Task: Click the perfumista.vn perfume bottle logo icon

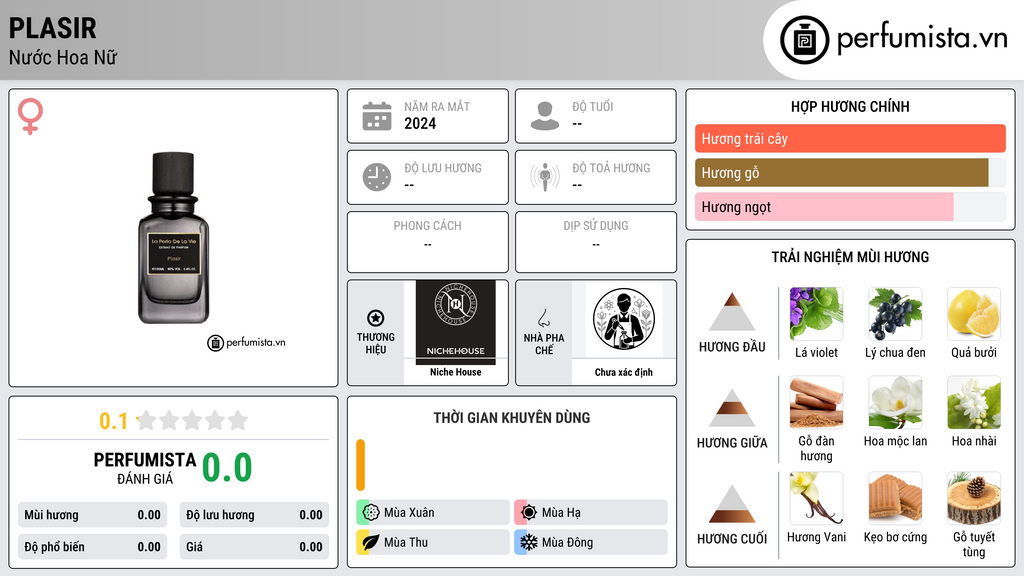Action: (x=804, y=40)
